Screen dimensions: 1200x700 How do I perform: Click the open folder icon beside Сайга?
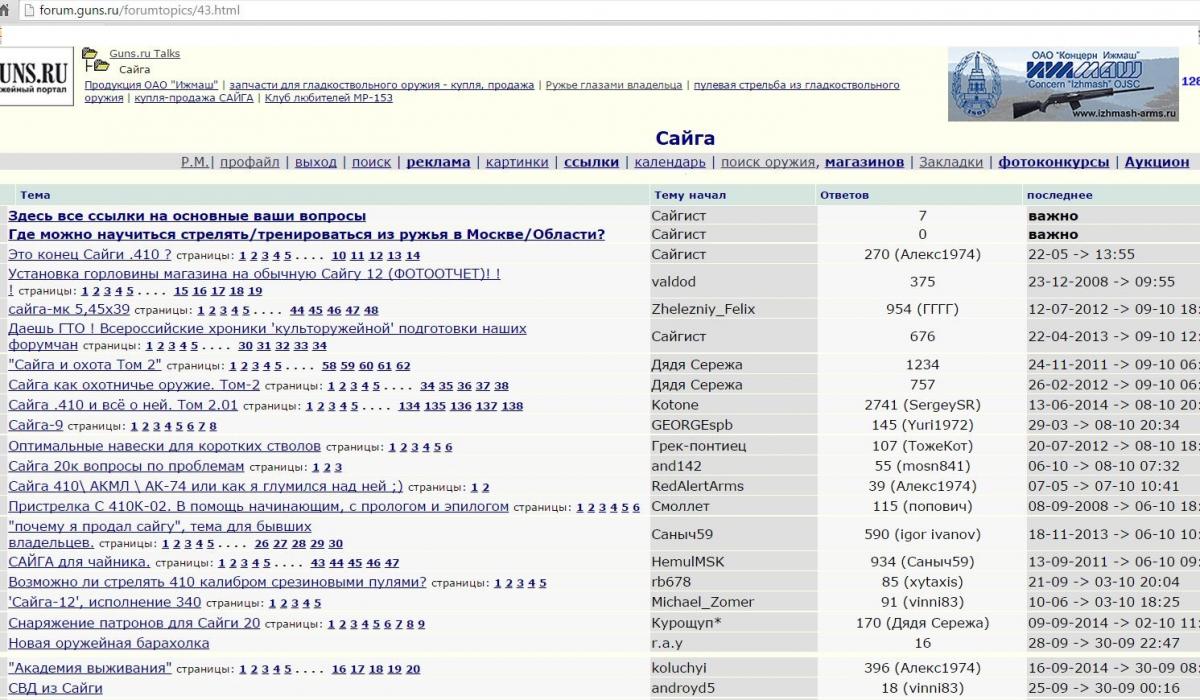pyautogui.click(x=99, y=68)
